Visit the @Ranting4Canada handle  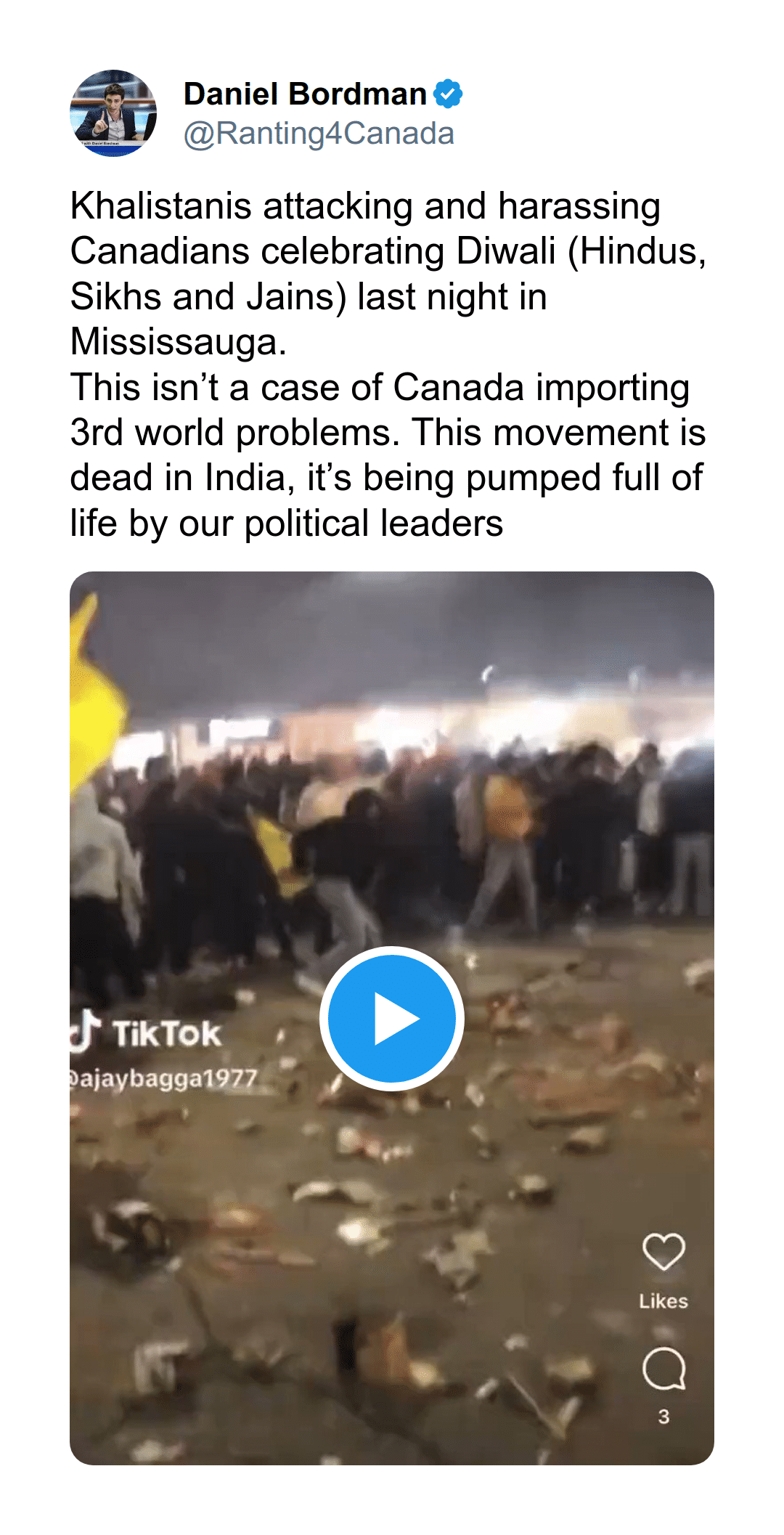pos(319,134)
